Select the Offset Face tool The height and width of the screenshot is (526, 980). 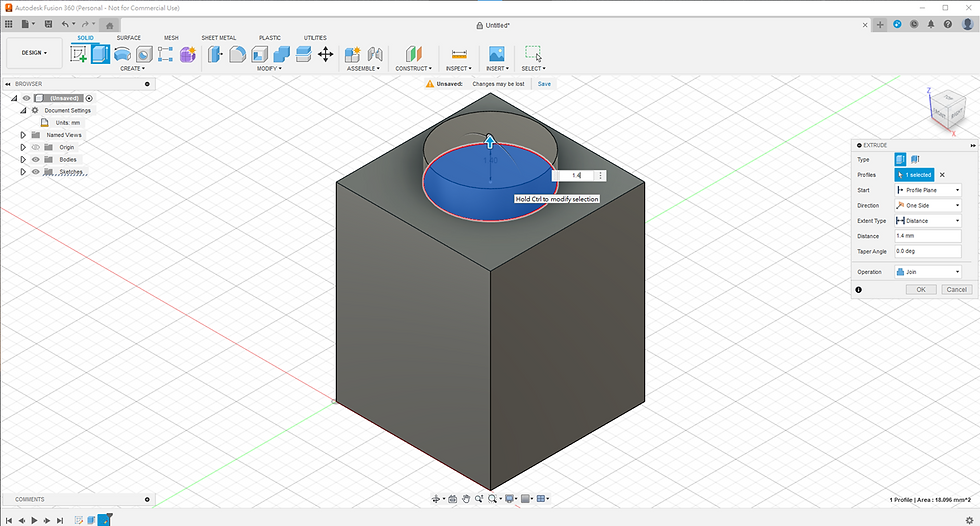(x=303, y=54)
